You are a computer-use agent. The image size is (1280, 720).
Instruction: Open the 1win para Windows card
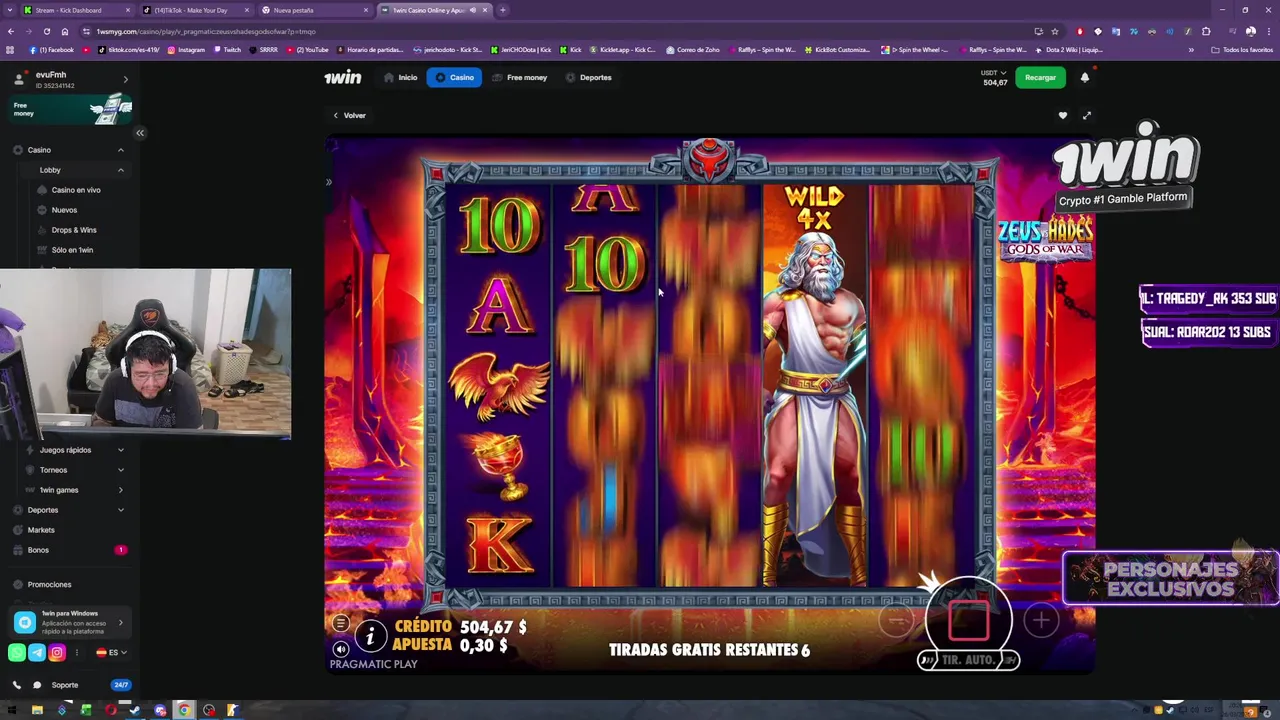pos(70,622)
